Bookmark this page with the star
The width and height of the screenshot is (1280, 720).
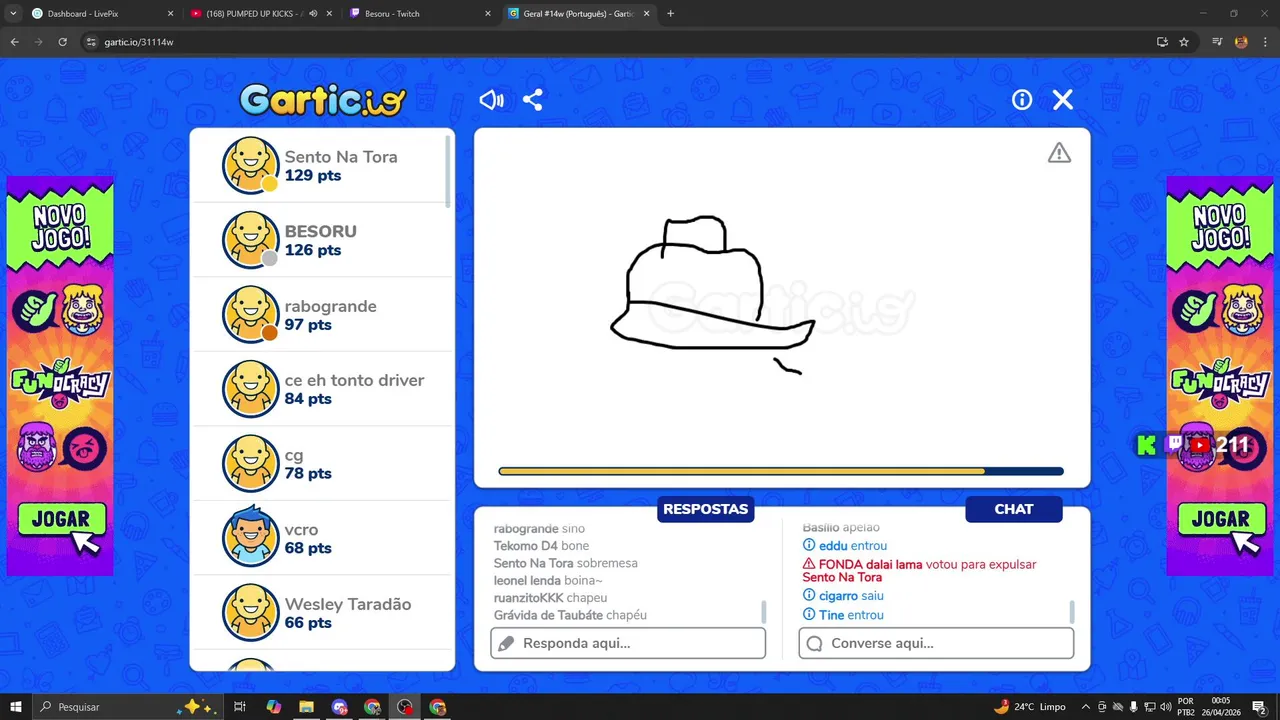coord(1184,42)
